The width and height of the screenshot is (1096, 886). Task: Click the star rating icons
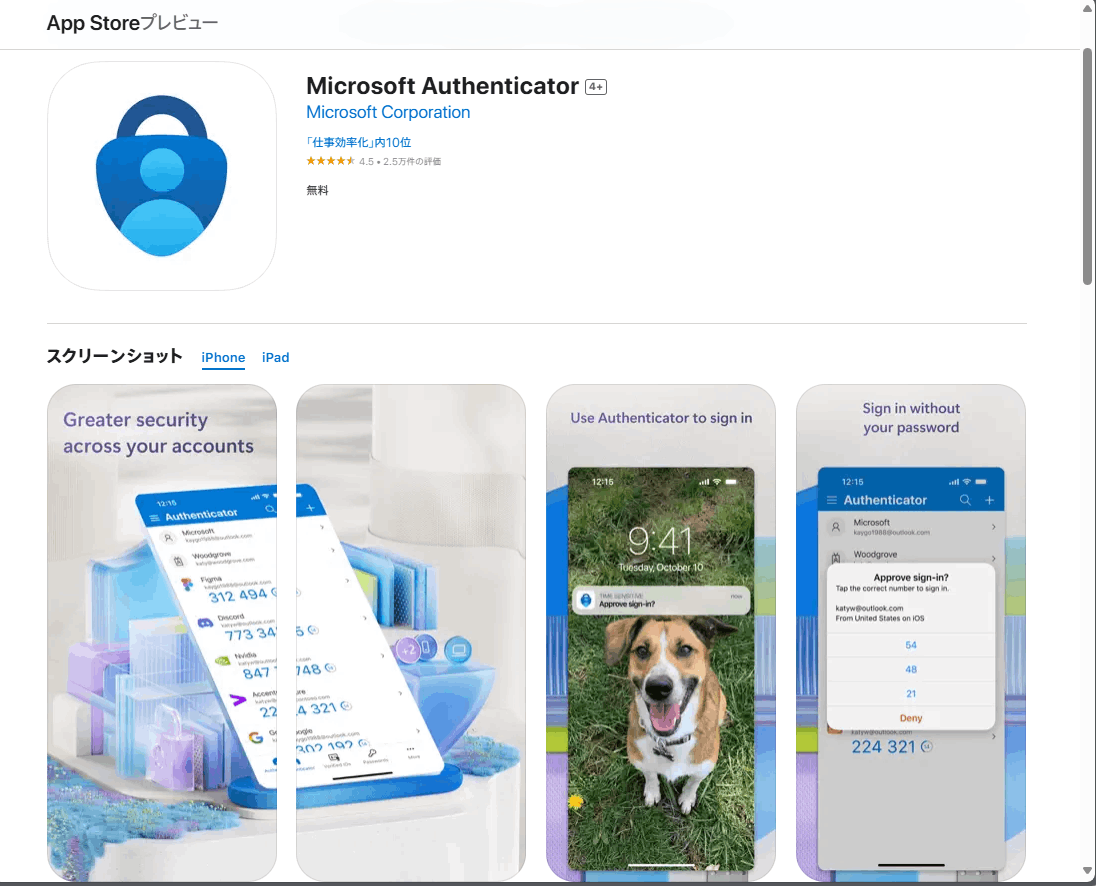(331, 161)
